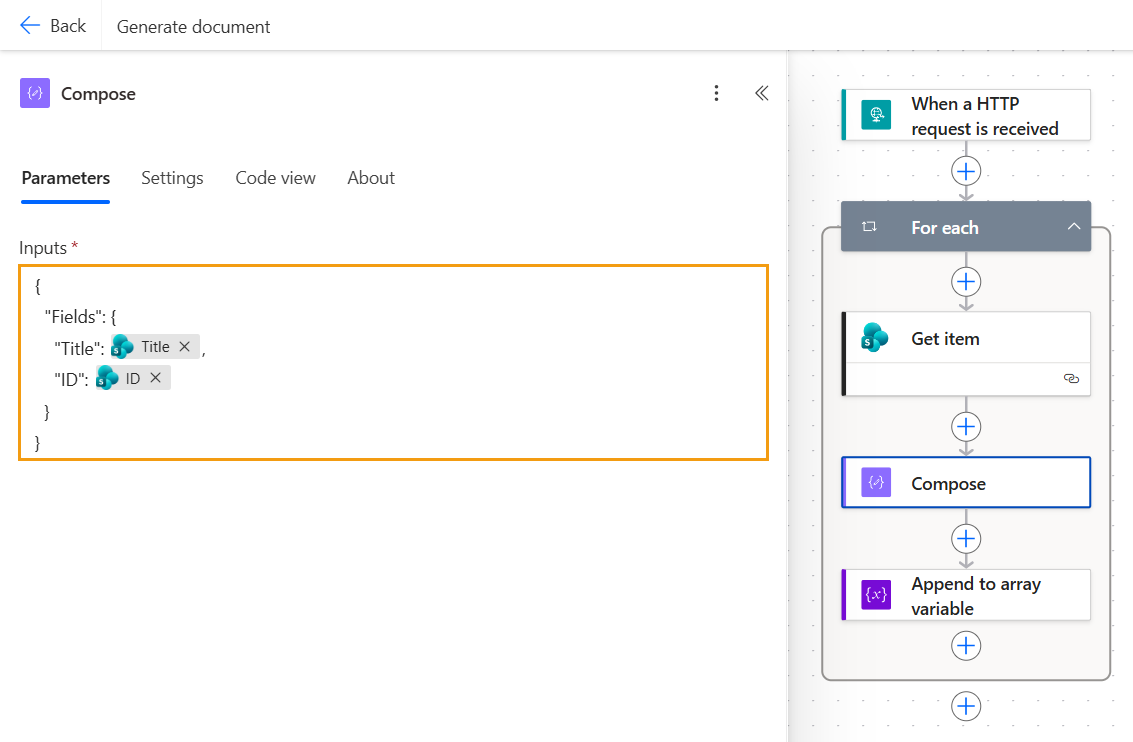
Task: Go back using the Back link
Action: 53,25
